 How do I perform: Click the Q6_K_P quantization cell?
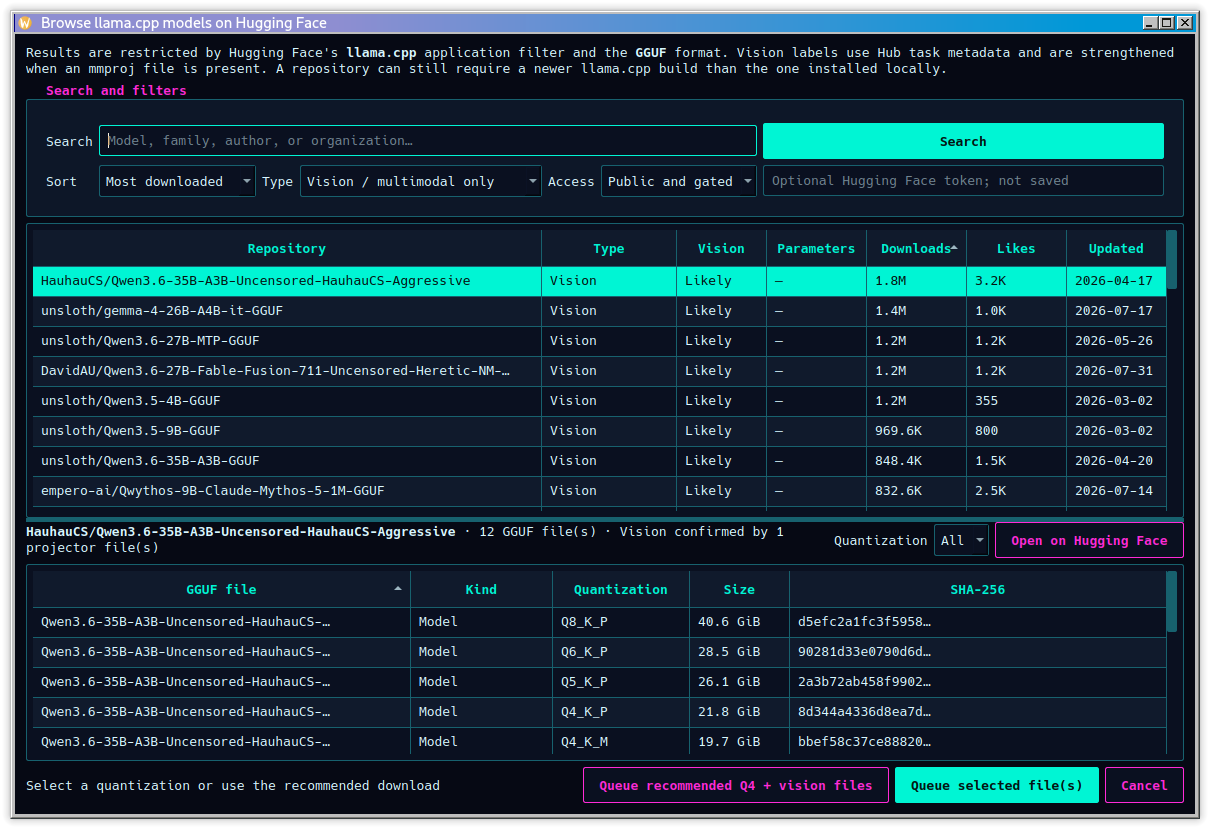621,652
